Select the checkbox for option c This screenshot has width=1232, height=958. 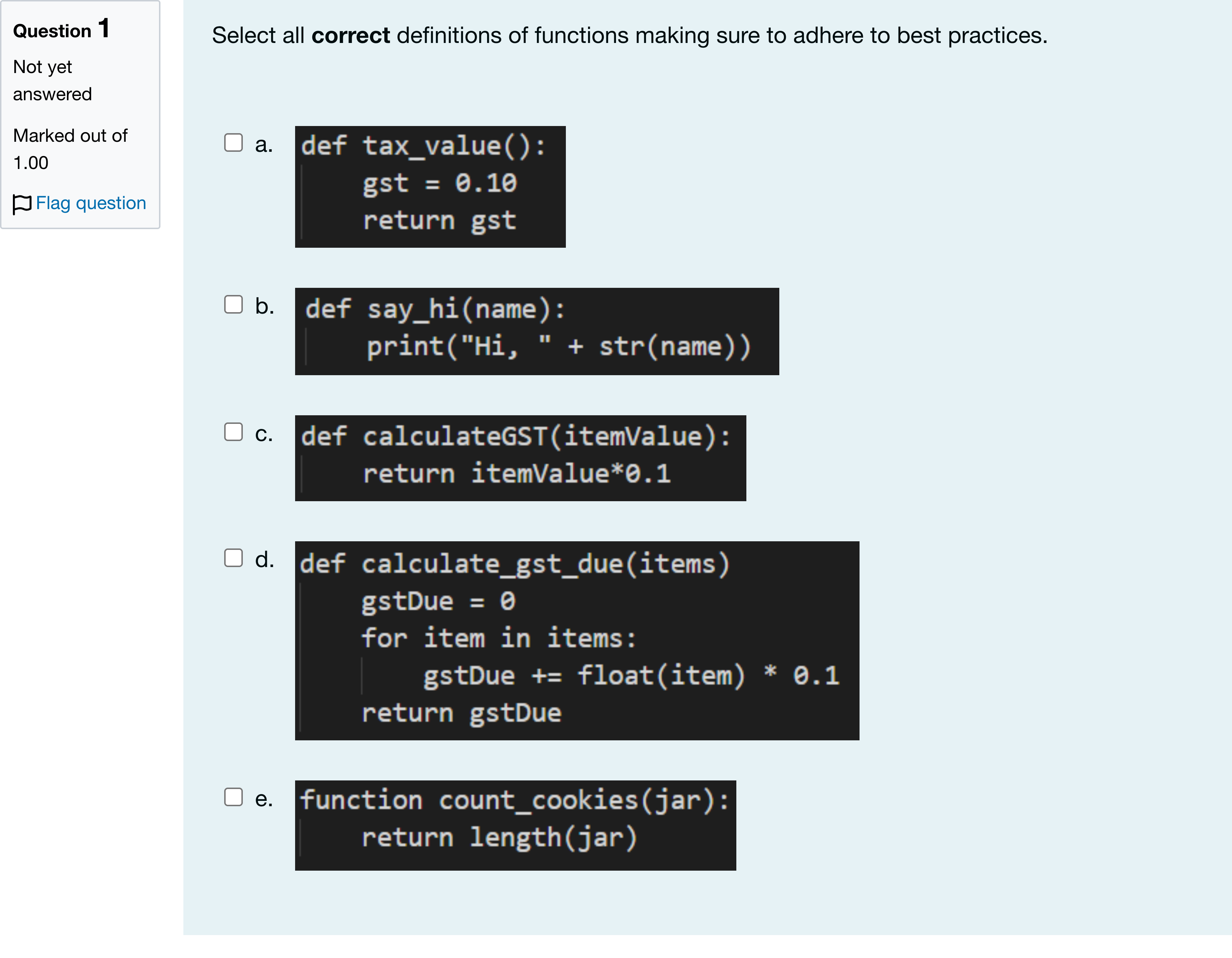(x=234, y=432)
